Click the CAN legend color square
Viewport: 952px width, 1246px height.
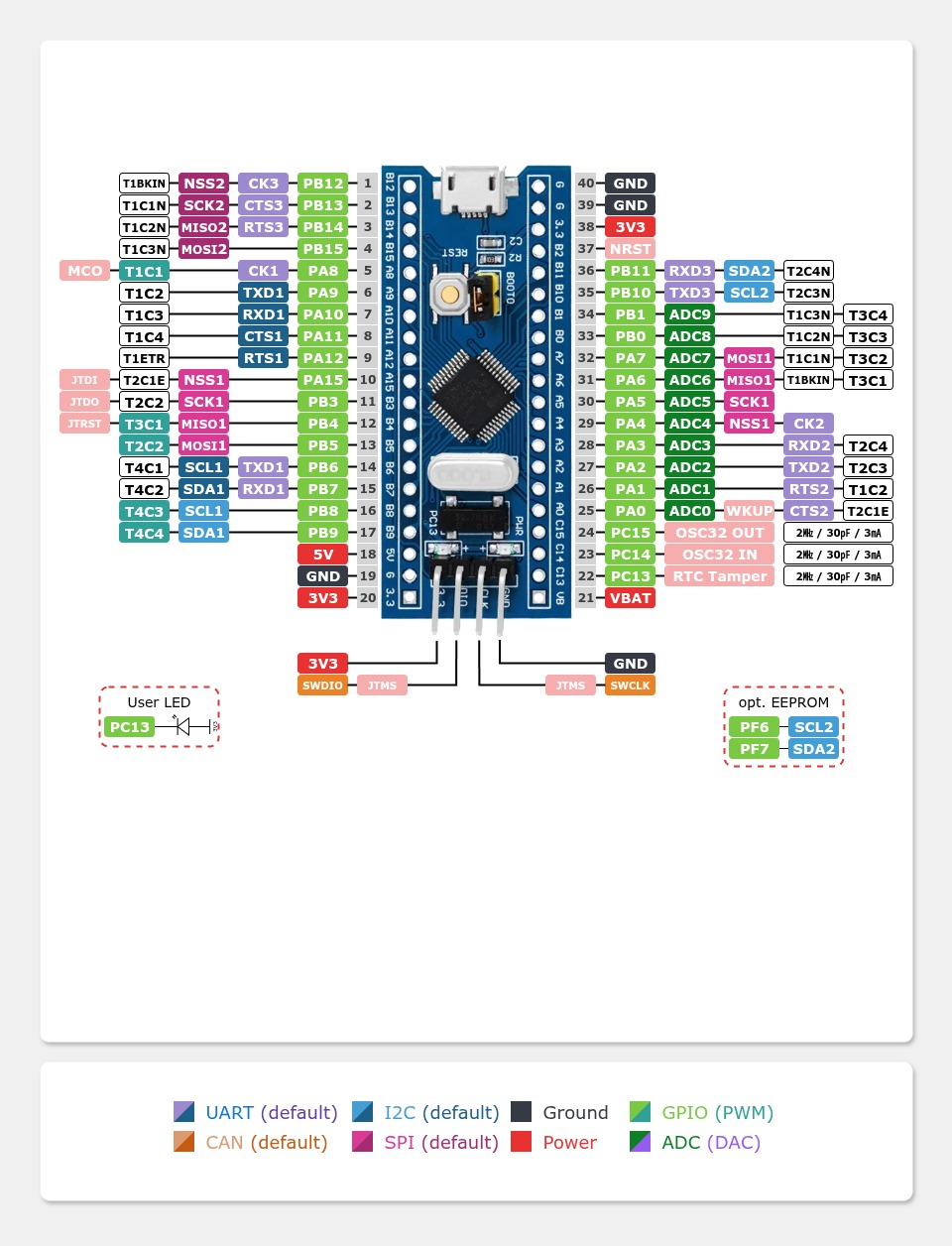[184, 1142]
